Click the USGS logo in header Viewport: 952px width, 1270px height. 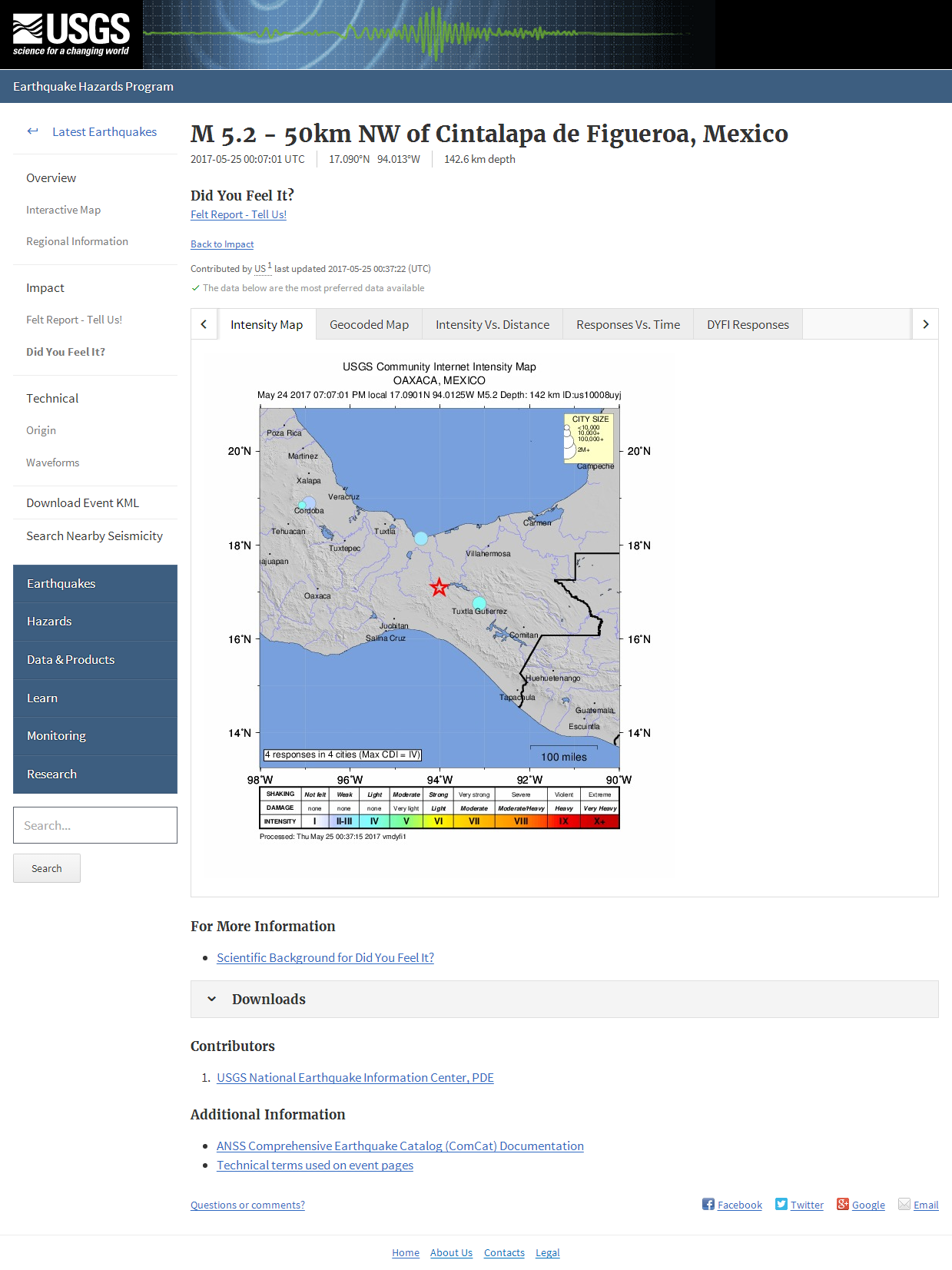(71, 35)
